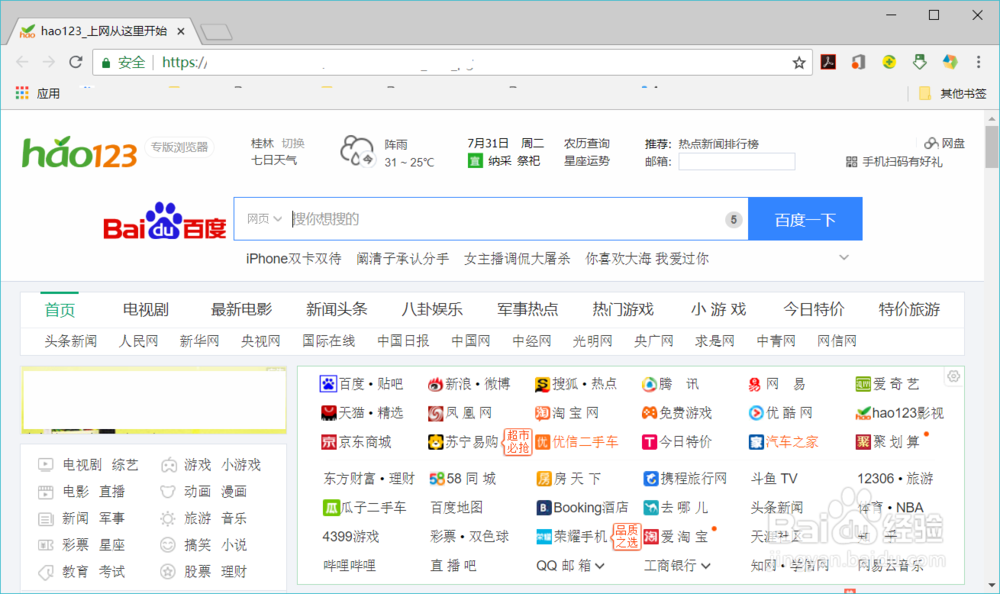Open the 专版浏览器 badge

[x=179, y=147]
